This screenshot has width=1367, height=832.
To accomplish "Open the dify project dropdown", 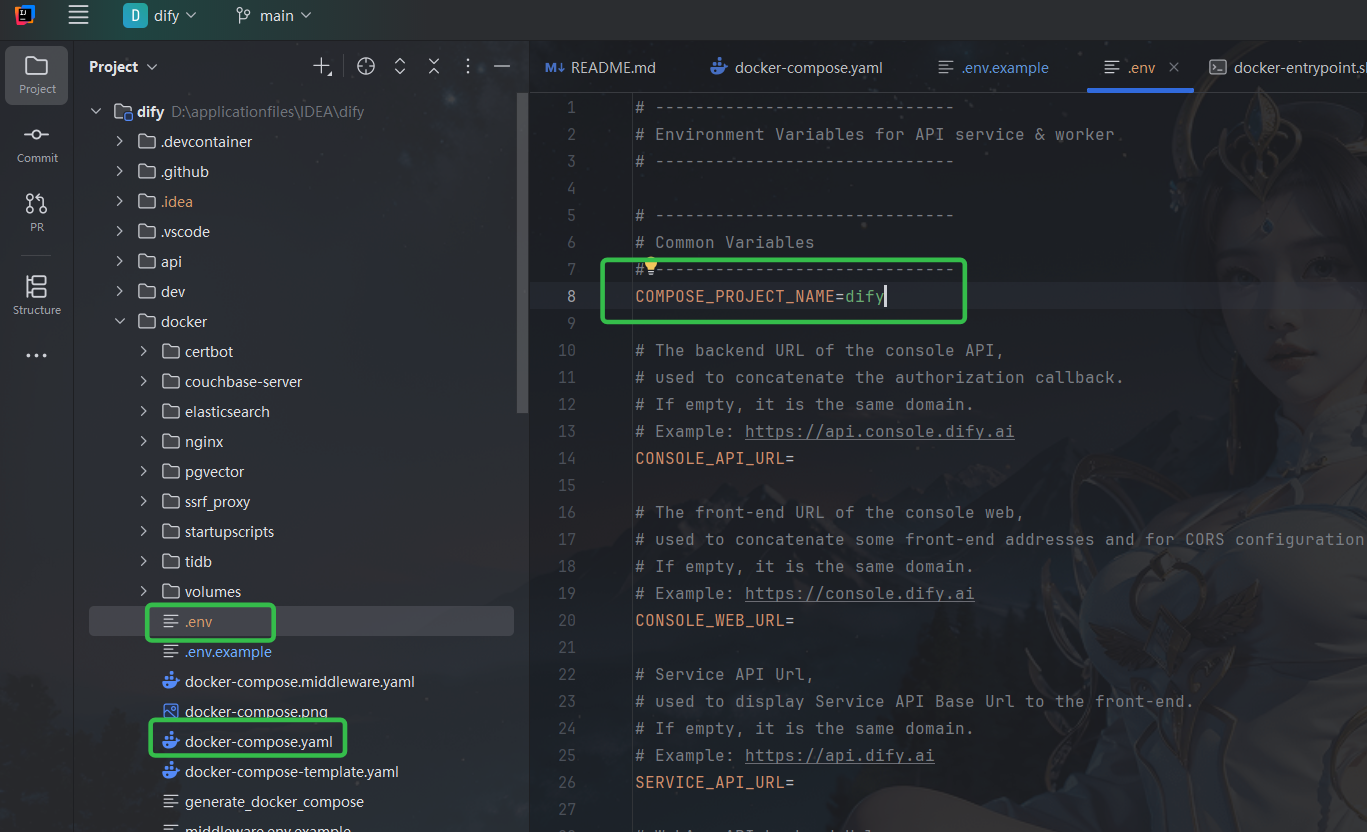I will 160,15.
